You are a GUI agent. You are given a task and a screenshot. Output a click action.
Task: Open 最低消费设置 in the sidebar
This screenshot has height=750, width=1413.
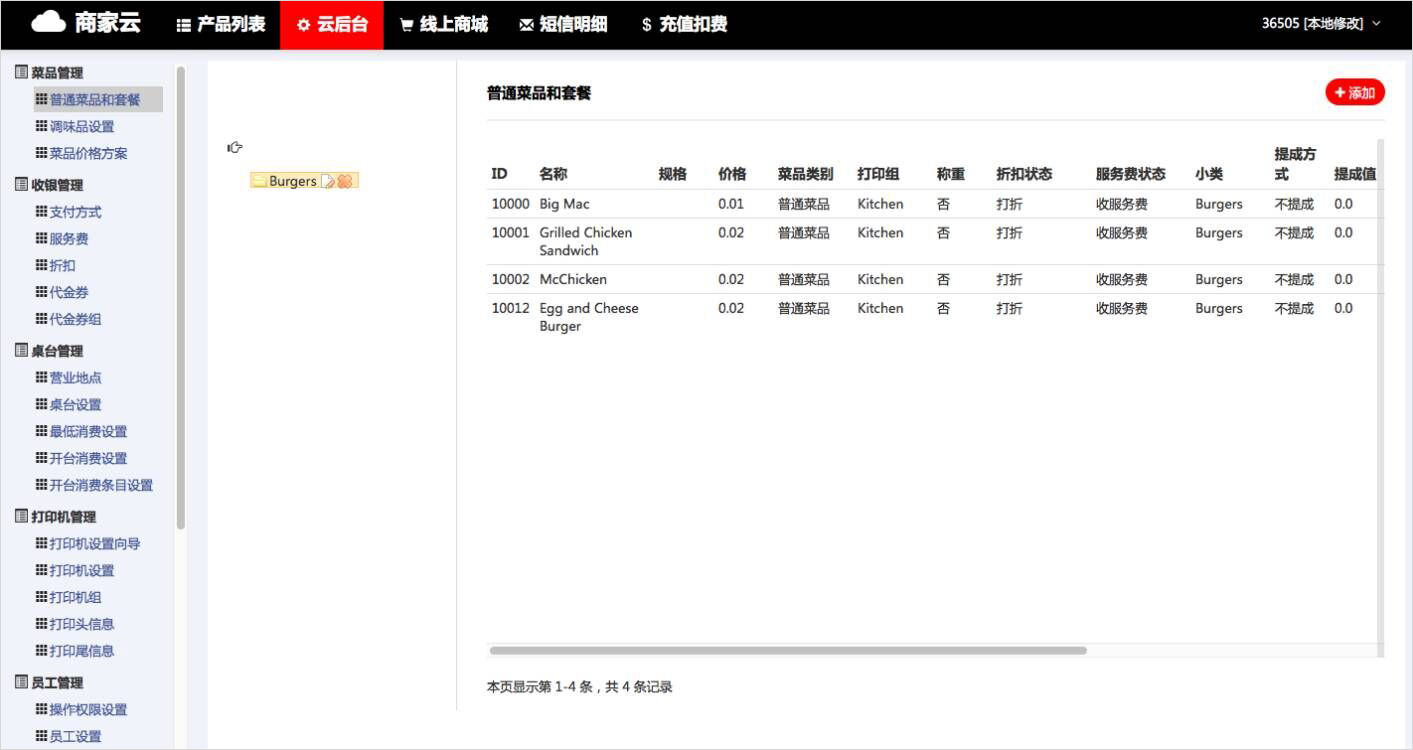tap(81, 432)
